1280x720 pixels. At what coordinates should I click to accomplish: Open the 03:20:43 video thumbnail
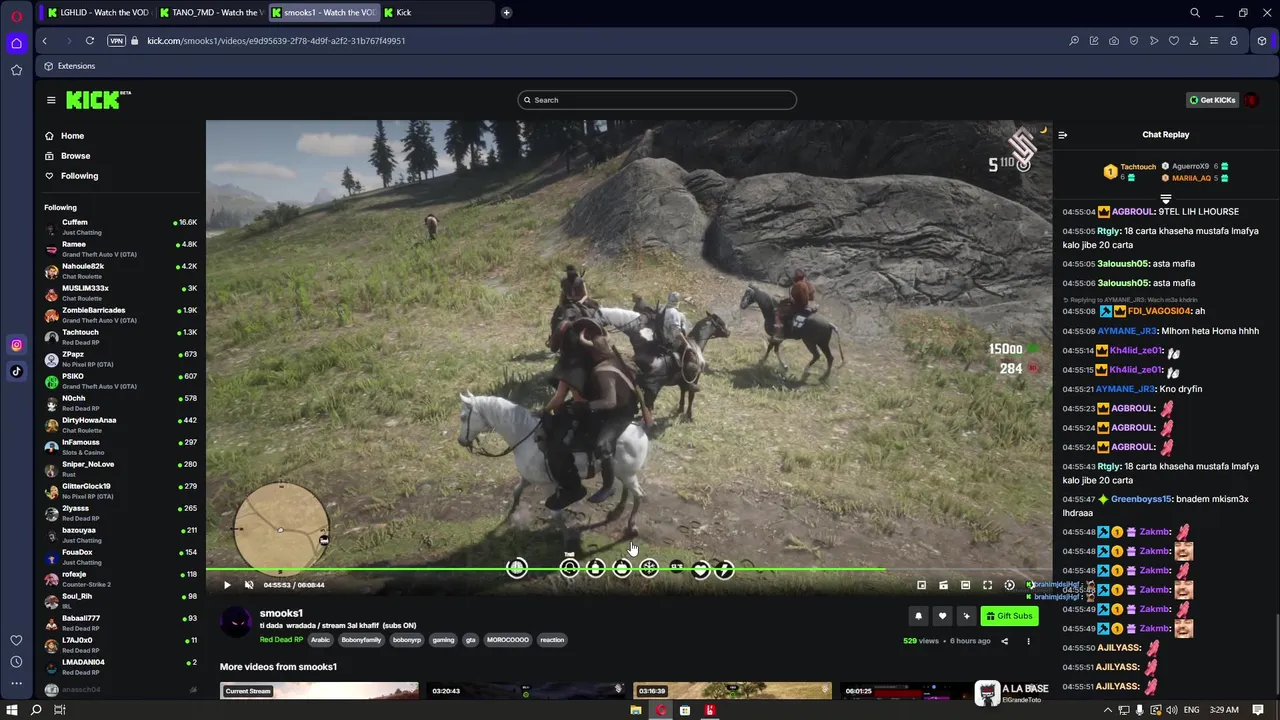tap(525, 691)
